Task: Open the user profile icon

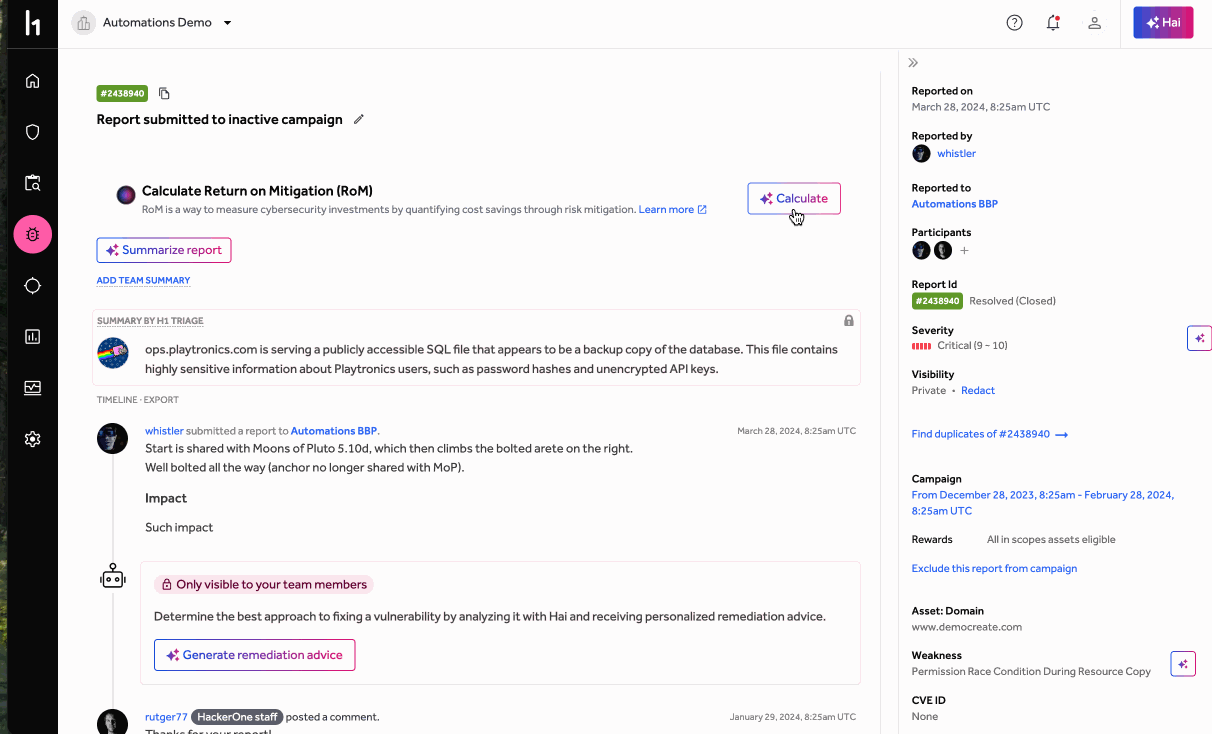Action: coord(1095,23)
